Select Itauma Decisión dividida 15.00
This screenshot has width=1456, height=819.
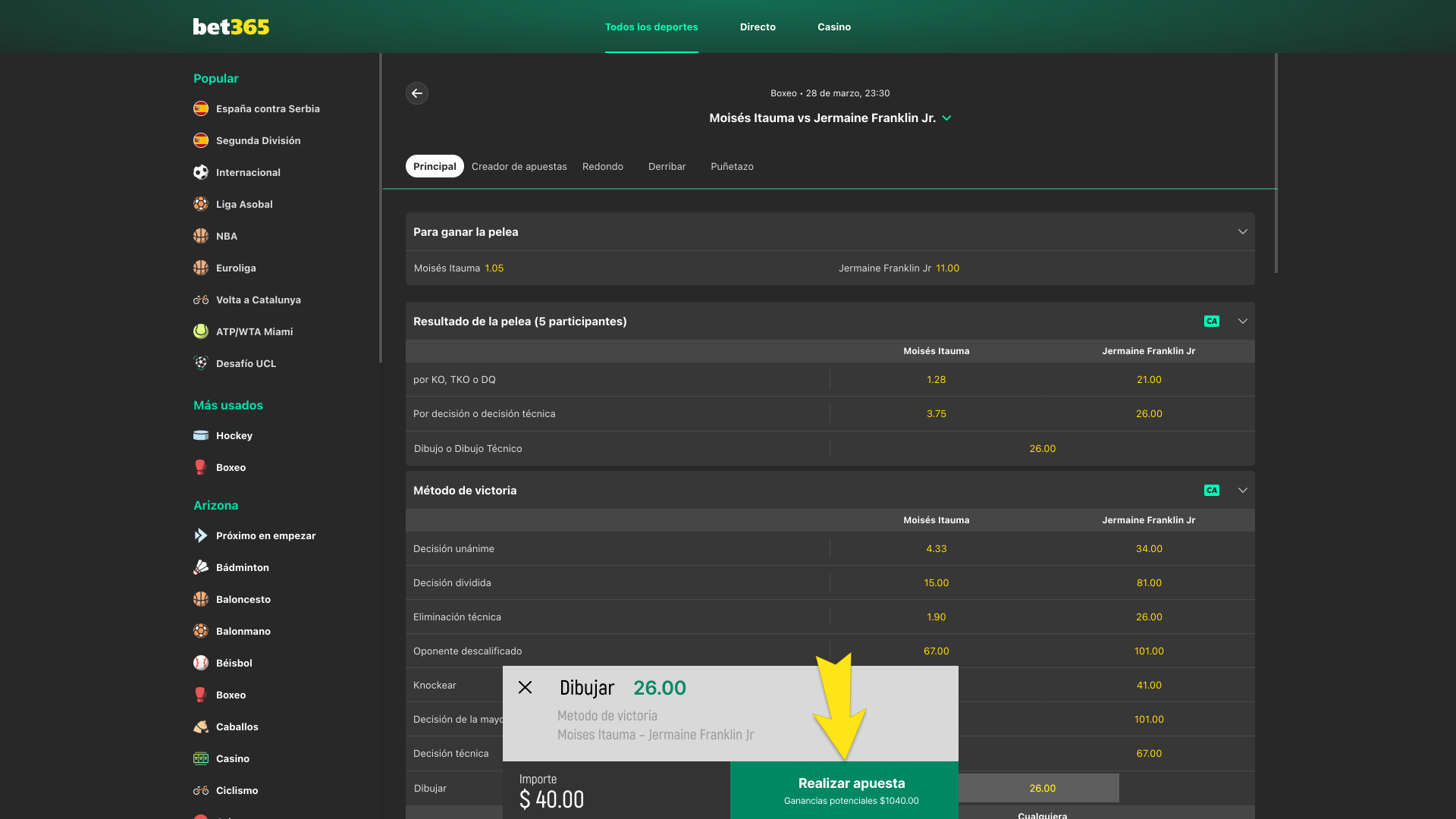click(937, 583)
